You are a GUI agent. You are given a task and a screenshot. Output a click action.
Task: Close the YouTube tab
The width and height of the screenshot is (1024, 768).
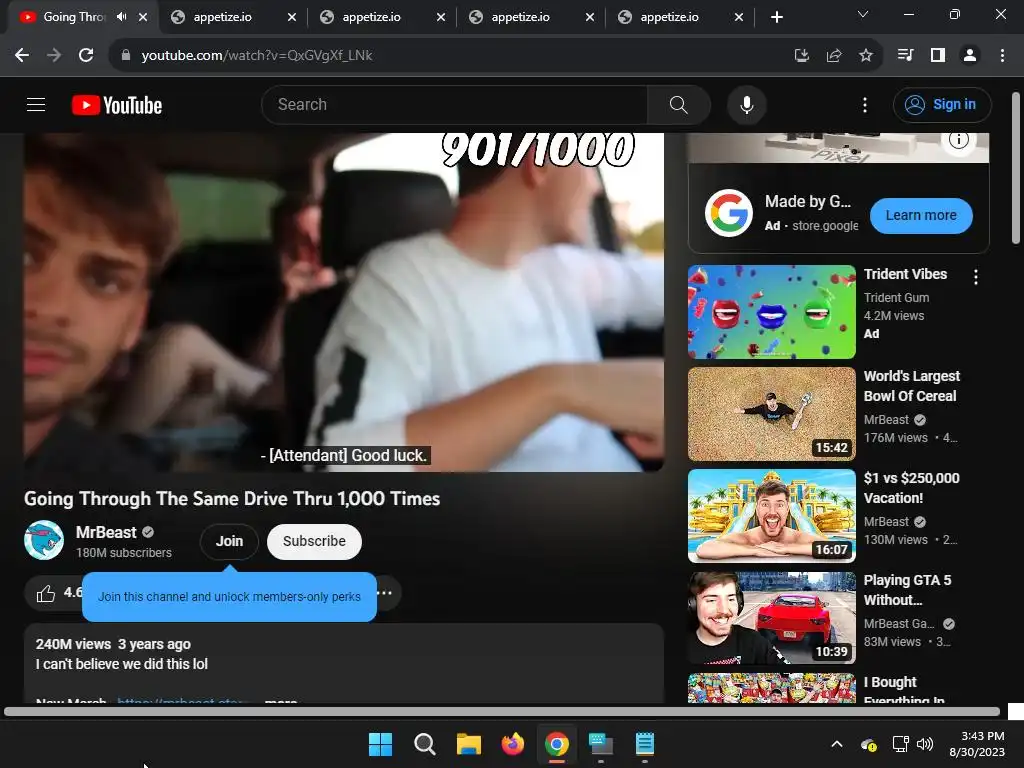[x=143, y=17]
